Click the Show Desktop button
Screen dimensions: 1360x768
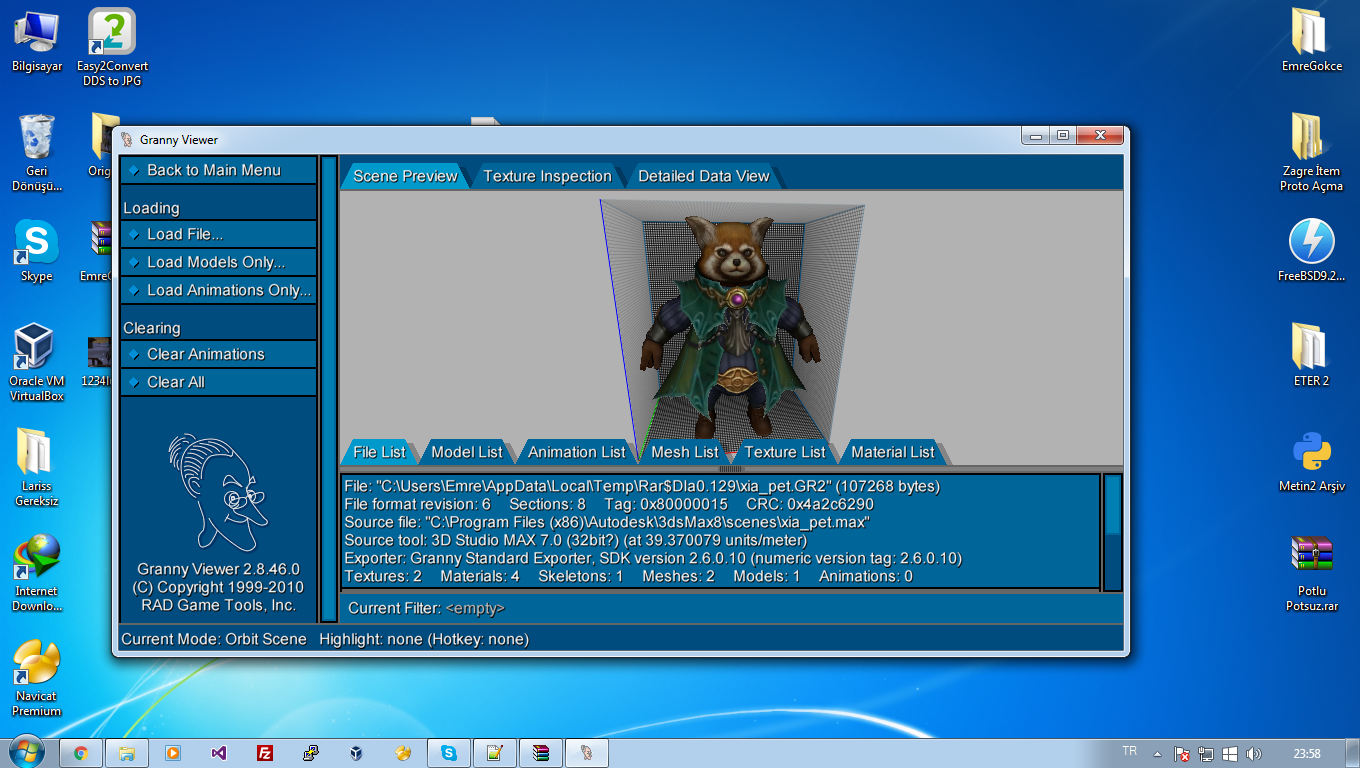(1353, 753)
